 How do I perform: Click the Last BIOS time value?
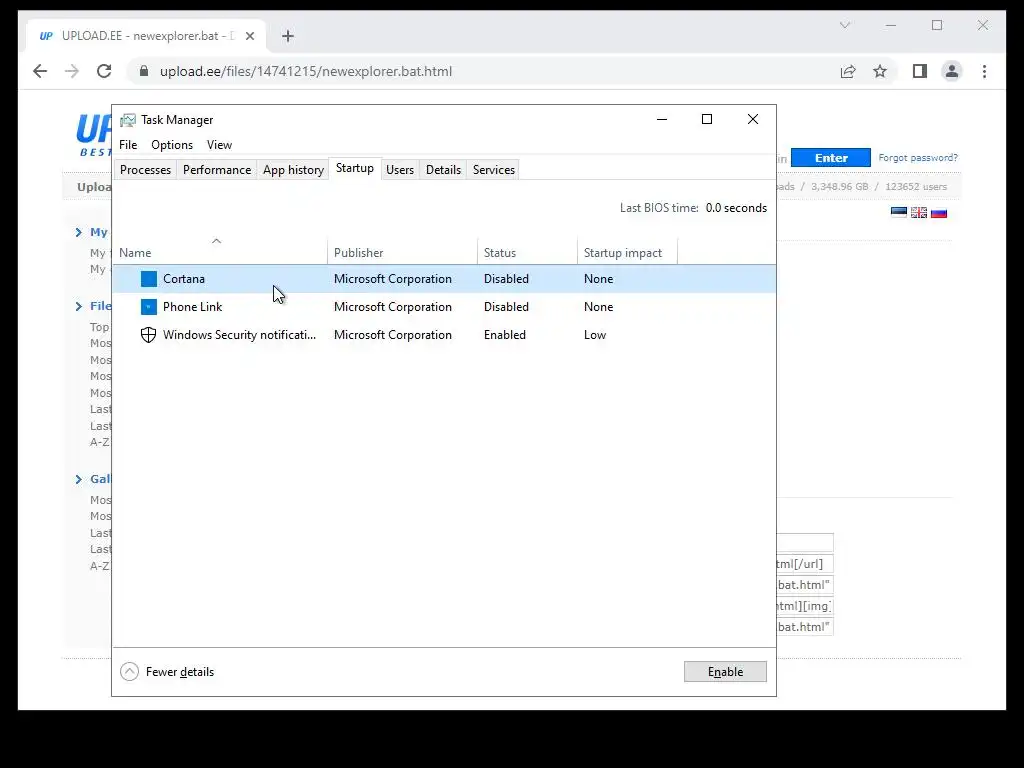(736, 208)
